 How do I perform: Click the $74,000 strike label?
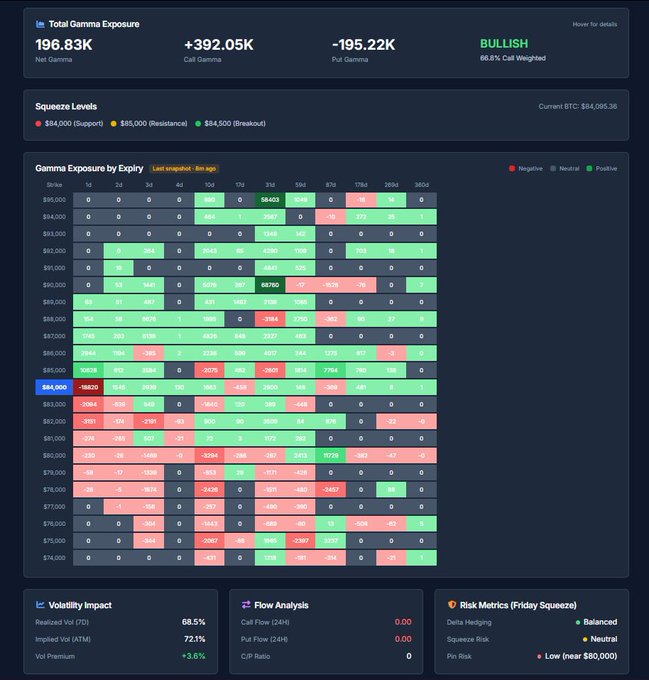[x=54, y=558]
